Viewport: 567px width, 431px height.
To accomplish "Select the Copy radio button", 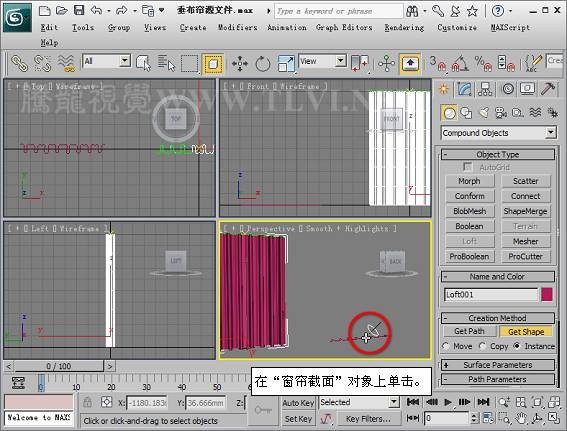I will [482, 346].
